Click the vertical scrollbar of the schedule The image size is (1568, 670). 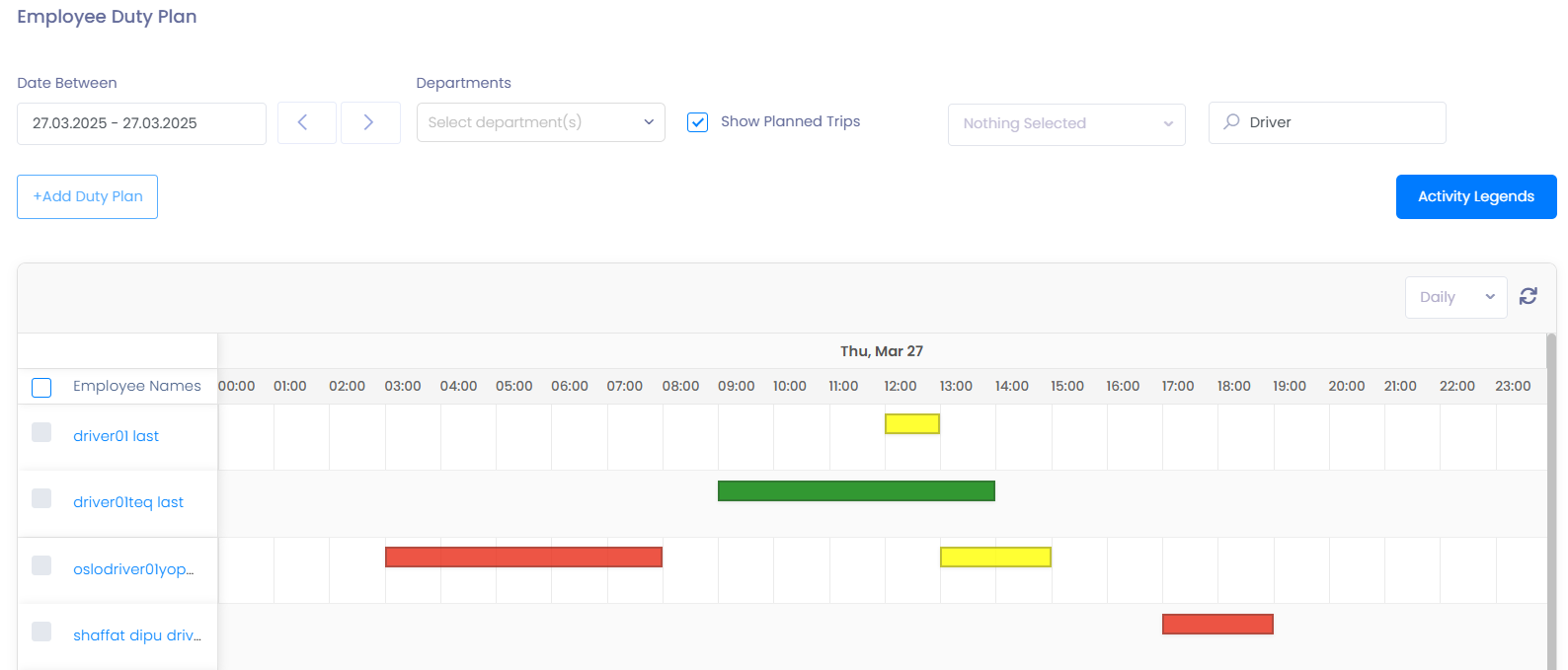pos(1550,493)
